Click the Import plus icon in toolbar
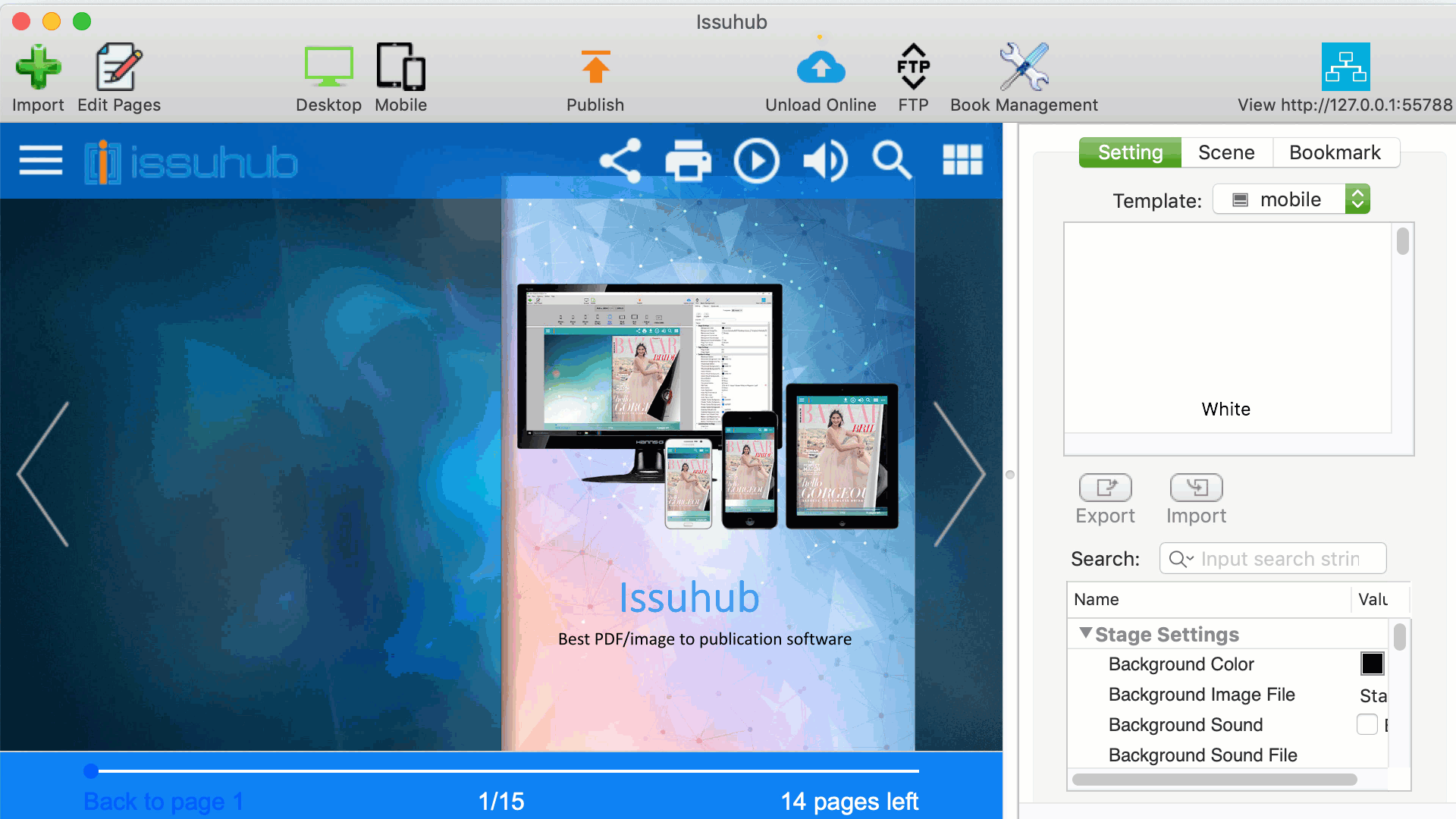Viewport: 1456px width, 819px height. point(38,67)
